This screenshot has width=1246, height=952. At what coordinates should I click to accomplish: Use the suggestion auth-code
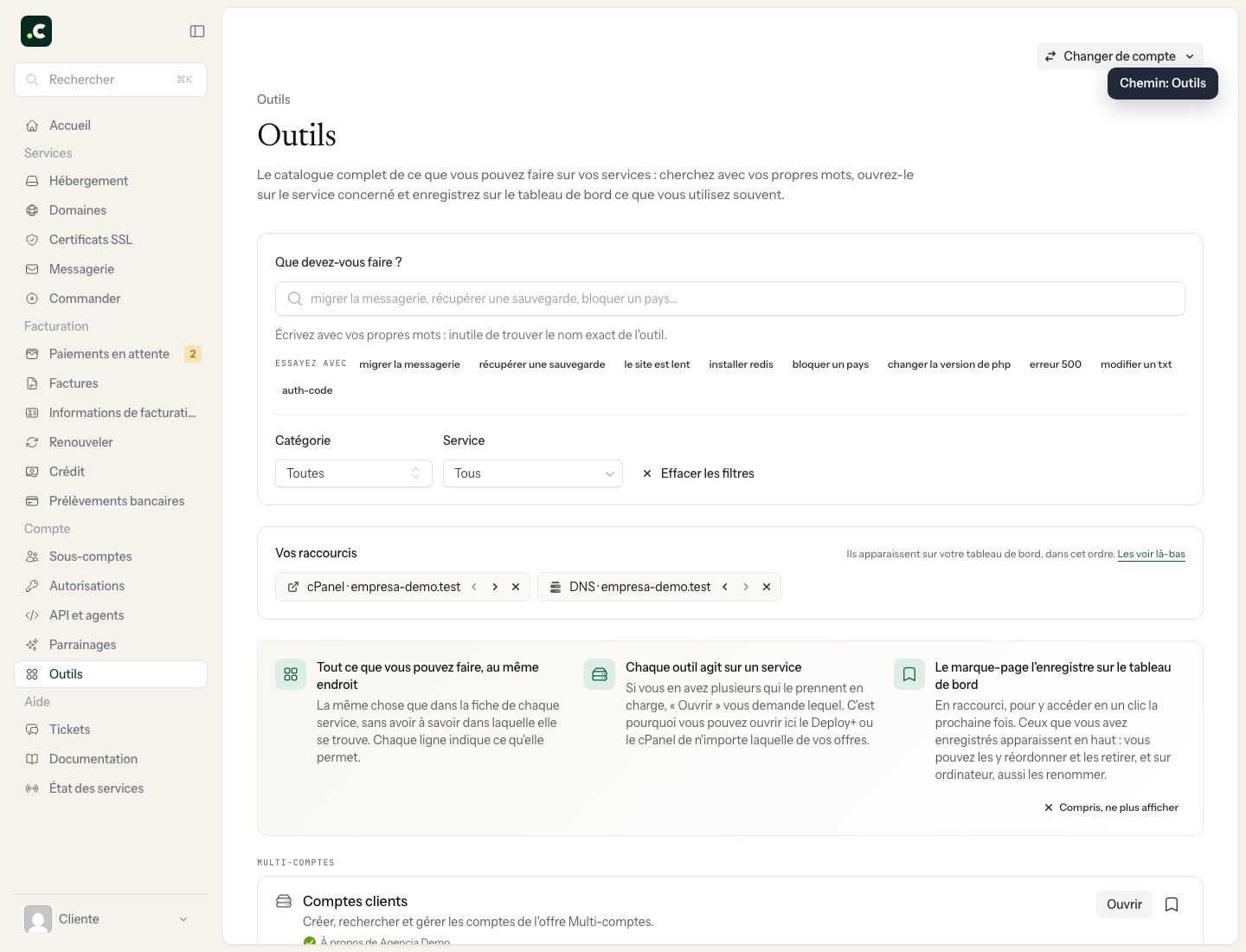pyautogui.click(x=307, y=390)
